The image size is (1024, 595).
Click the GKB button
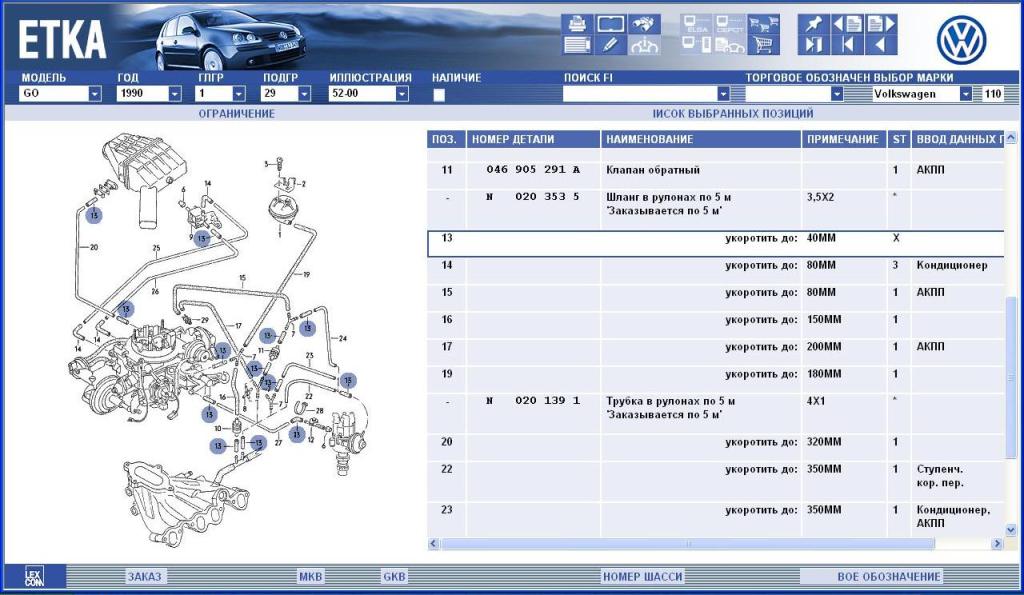pyautogui.click(x=394, y=577)
